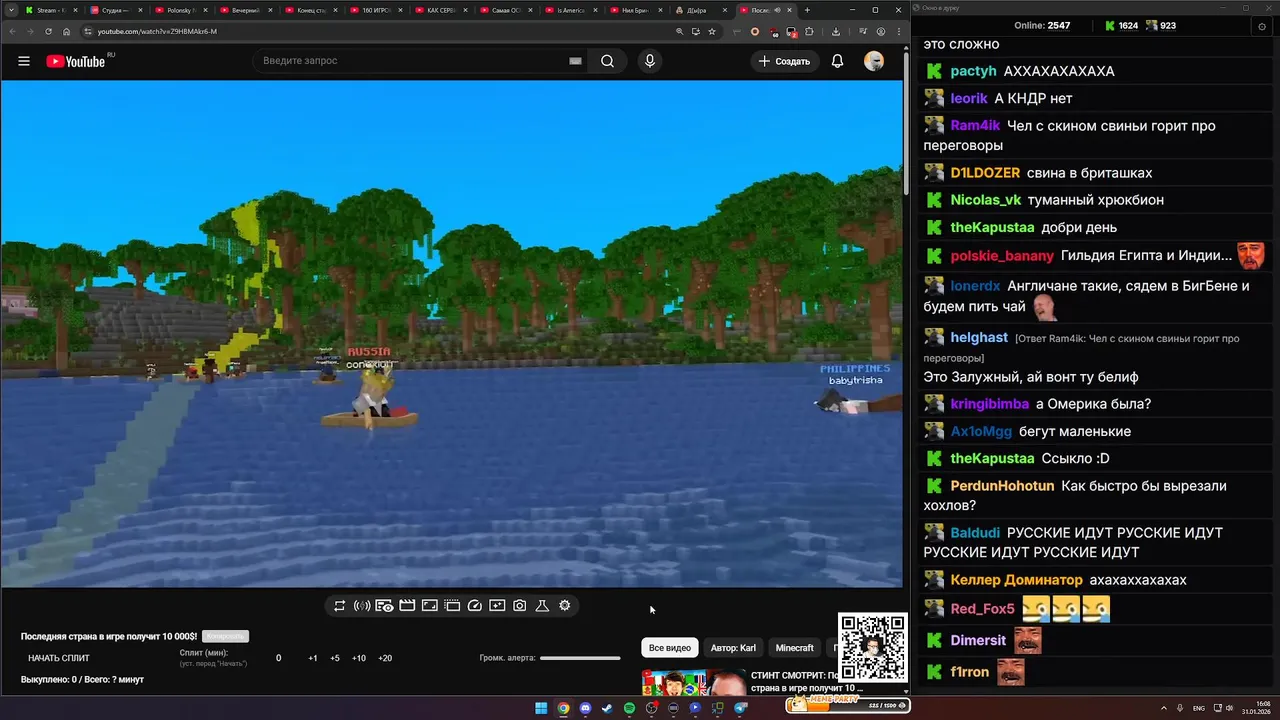Adjust the Громк. алерта volume slider
Viewport: 1280px width, 720px height.
click(580, 658)
